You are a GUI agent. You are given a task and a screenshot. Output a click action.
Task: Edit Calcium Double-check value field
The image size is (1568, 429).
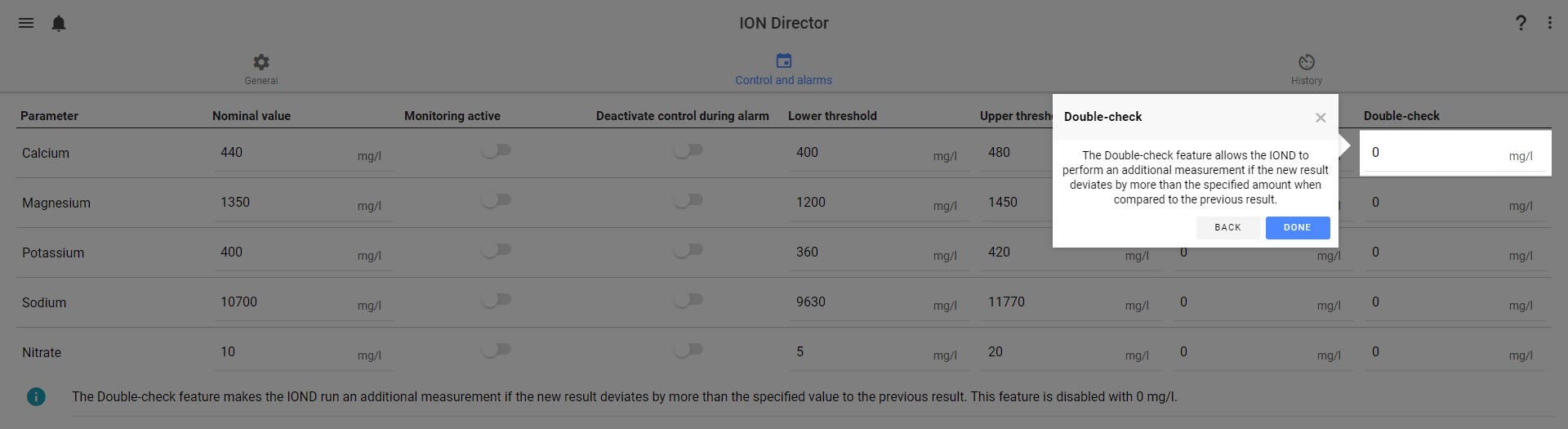click(x=1455, y=153)
